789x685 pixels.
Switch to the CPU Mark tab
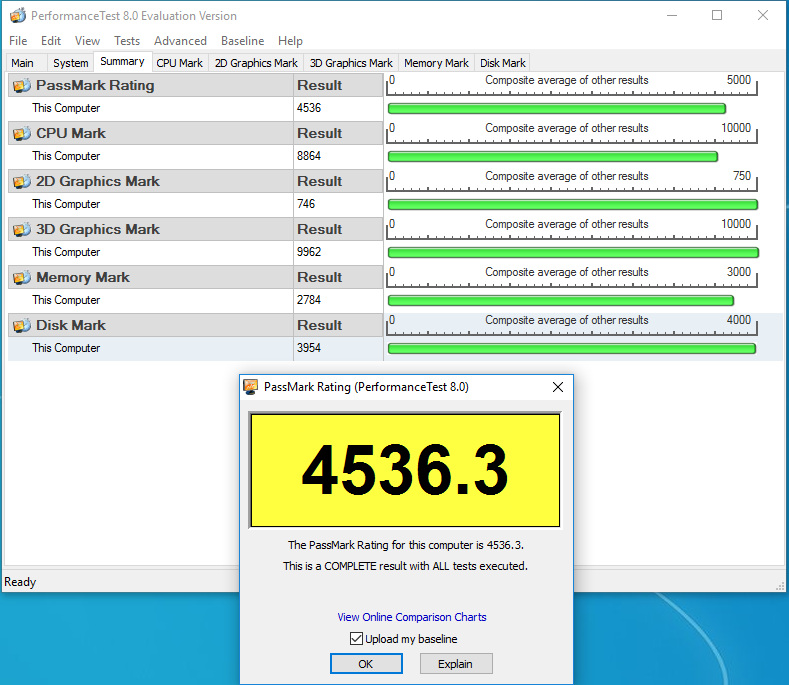pos(180,63)
